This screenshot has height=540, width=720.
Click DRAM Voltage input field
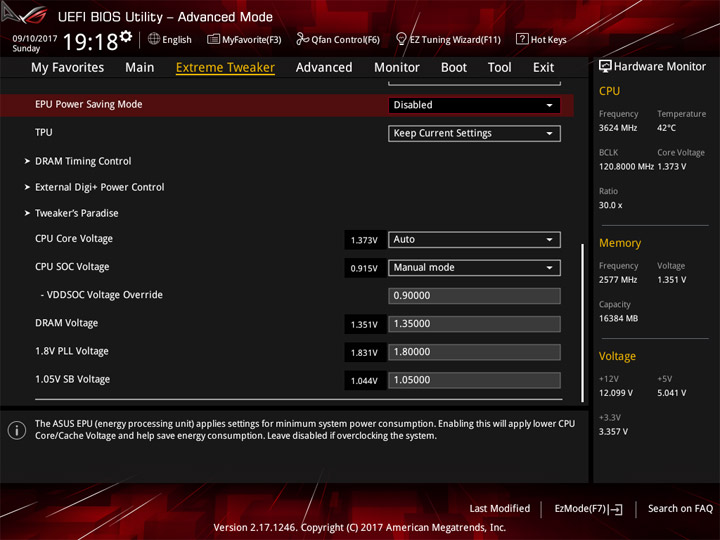tap(474, 324)
